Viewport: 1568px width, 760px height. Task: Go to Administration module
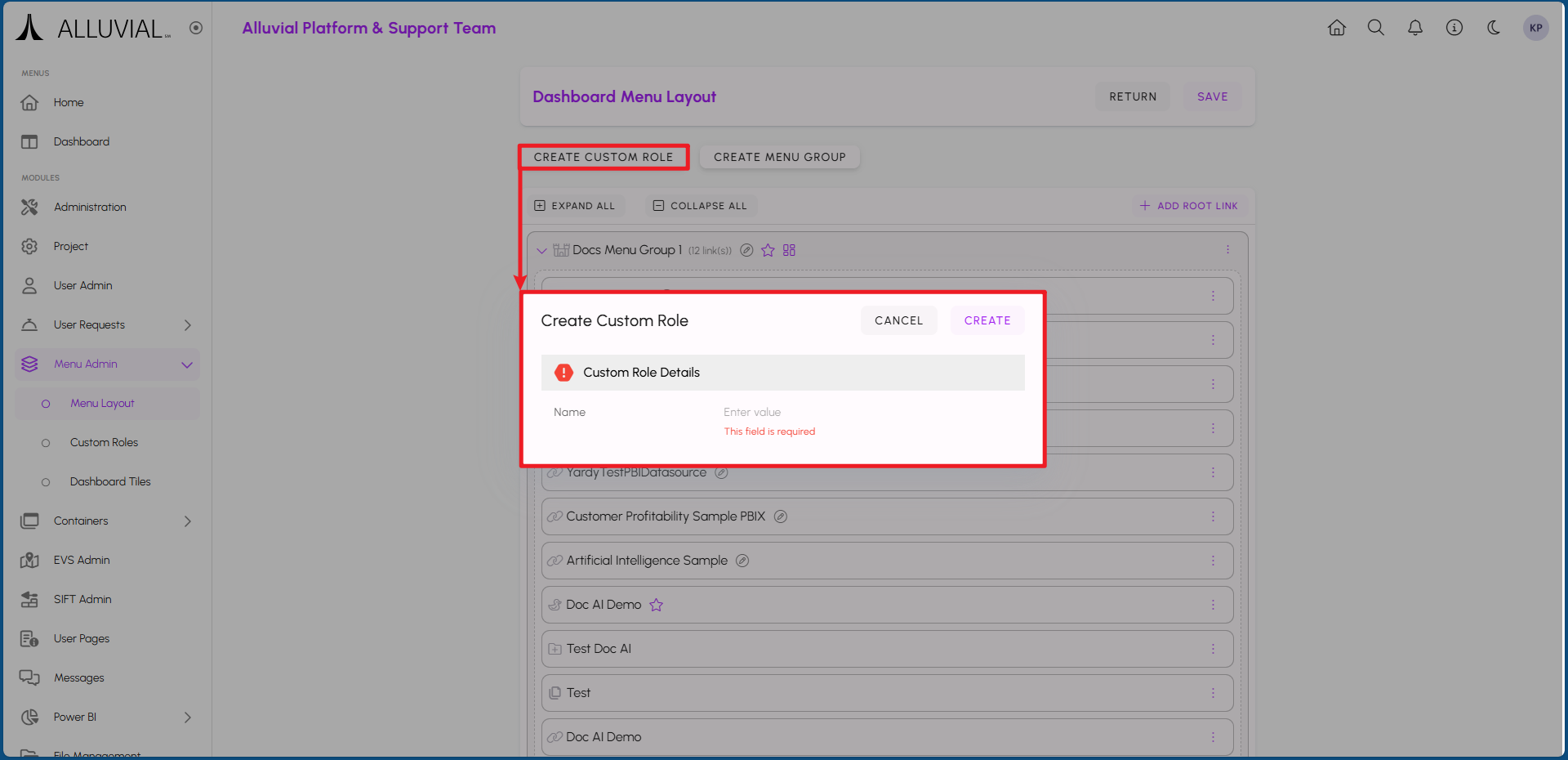pos(90,208)
